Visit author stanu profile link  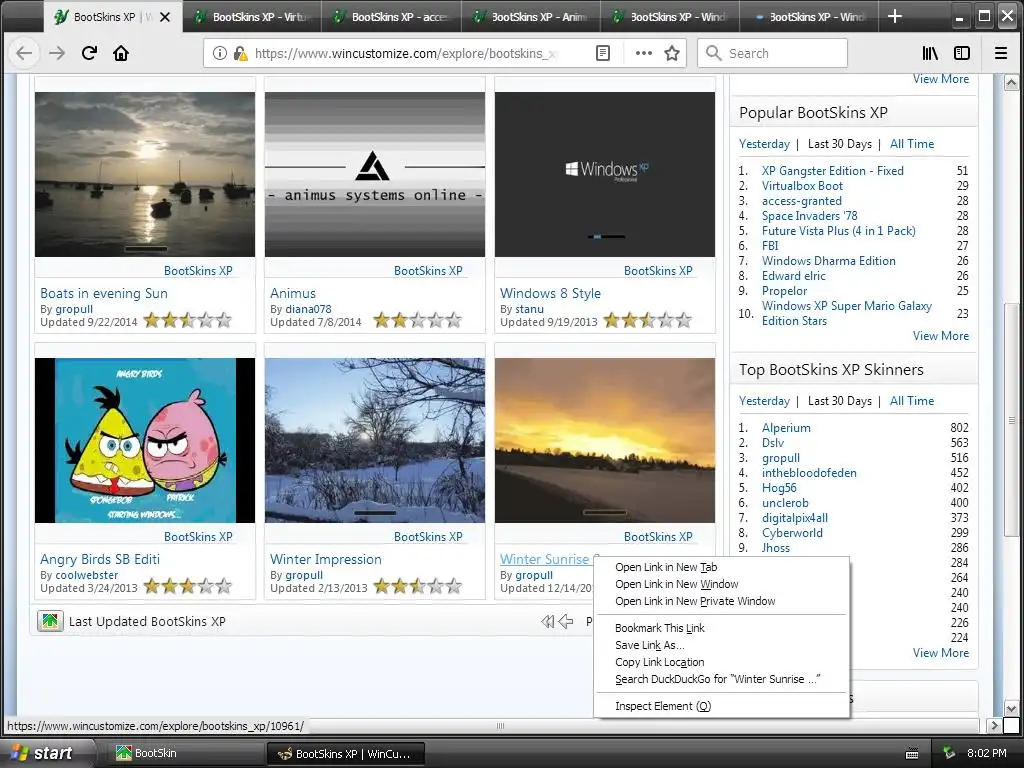(x=529, y=309)
